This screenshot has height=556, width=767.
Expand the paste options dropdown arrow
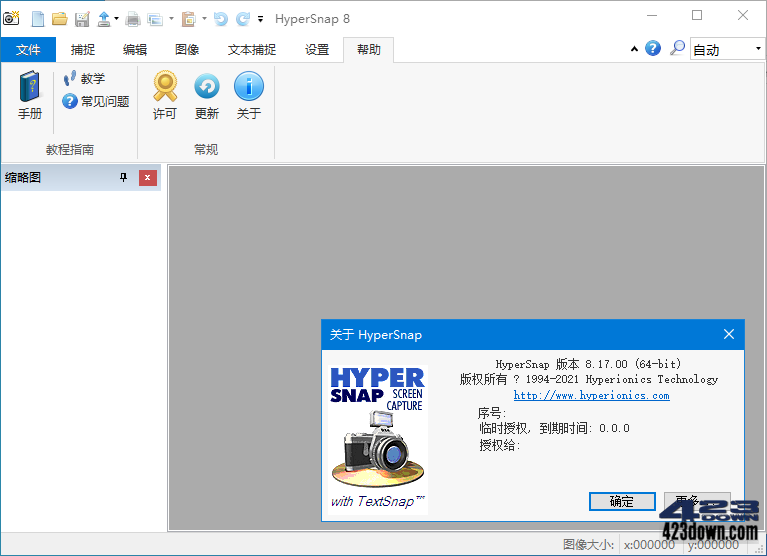click(x=204, y=19)
